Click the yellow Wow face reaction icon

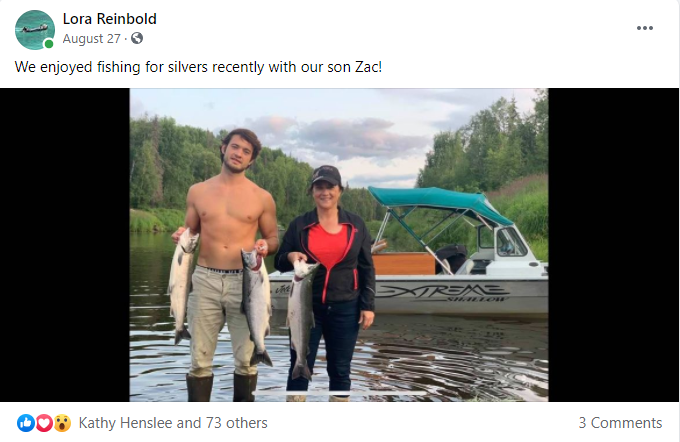point(62,422)
